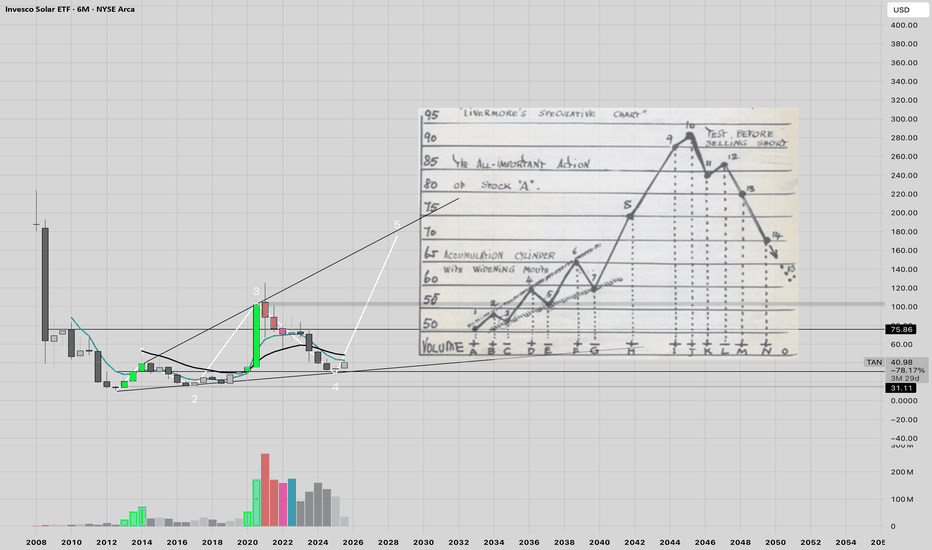This screenshot has width=932, height=550.
Task: Click the 280.00 price axis label
Action: (903, 138)
